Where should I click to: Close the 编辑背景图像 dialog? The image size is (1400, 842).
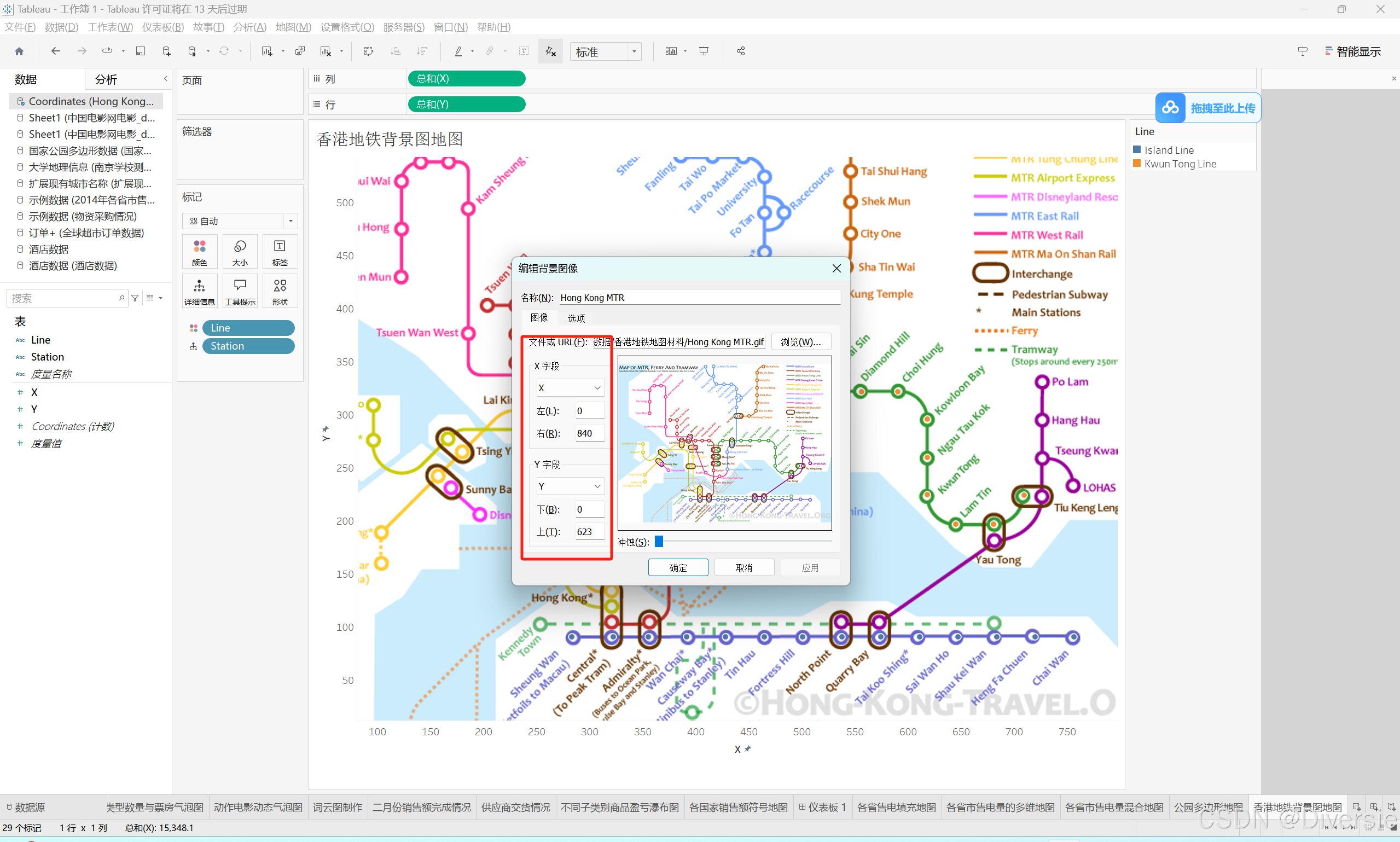click(x=836, y=269)
